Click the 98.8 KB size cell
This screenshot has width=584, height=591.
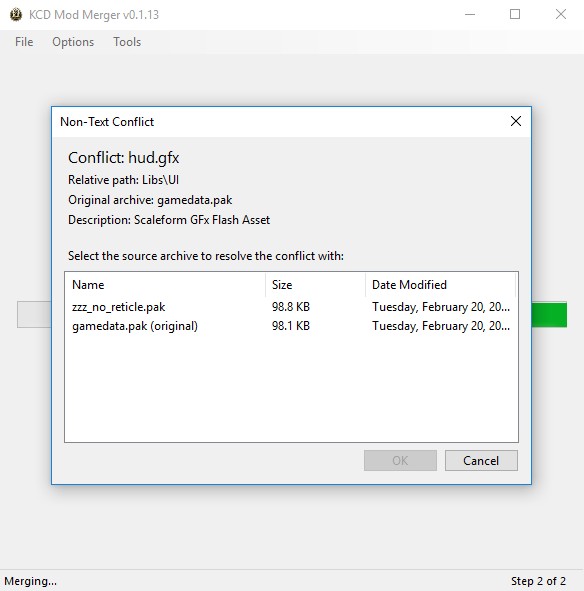pyautogui.click(x=291, y=307)
